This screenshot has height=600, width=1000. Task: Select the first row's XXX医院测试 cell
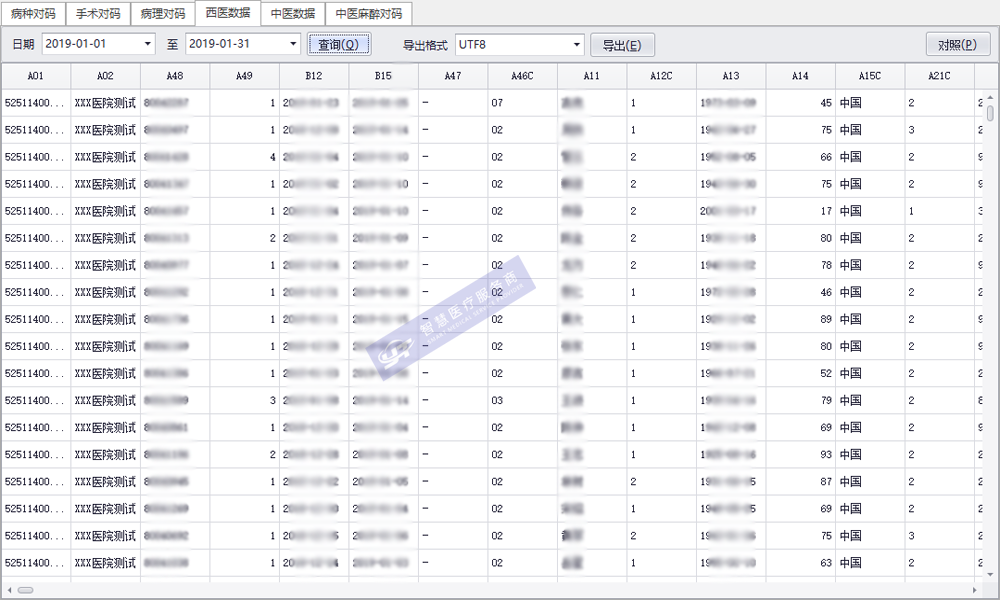click(x=105, y=103)
